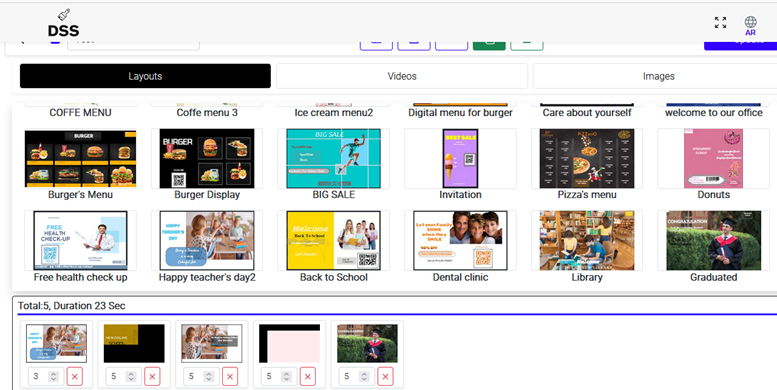The width and height of the screenshot is (777, 390).
Task: Switch language using the AR globe icon
Action: coord(750,26)
